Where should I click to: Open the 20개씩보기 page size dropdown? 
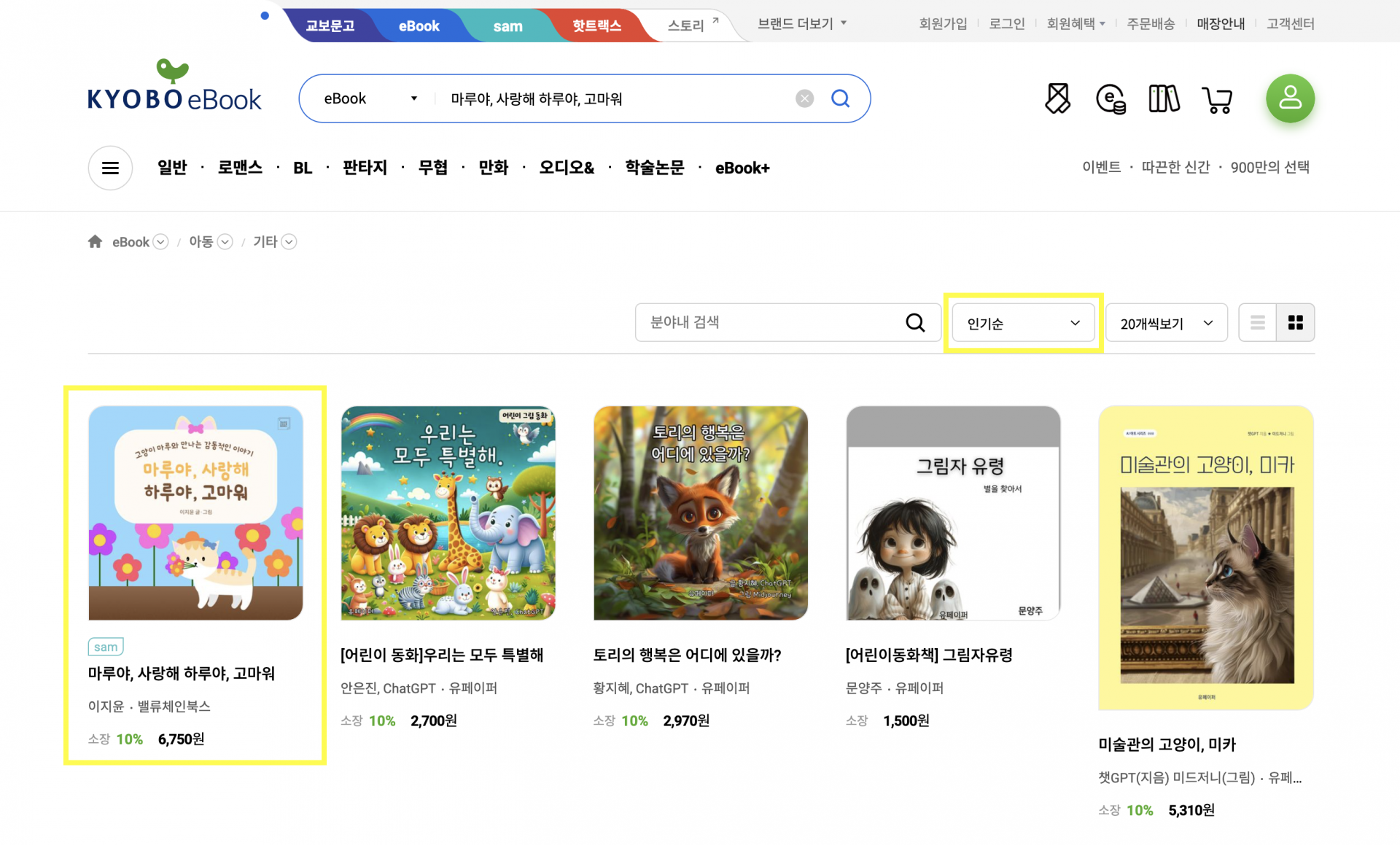click(x=1167, y=323)
